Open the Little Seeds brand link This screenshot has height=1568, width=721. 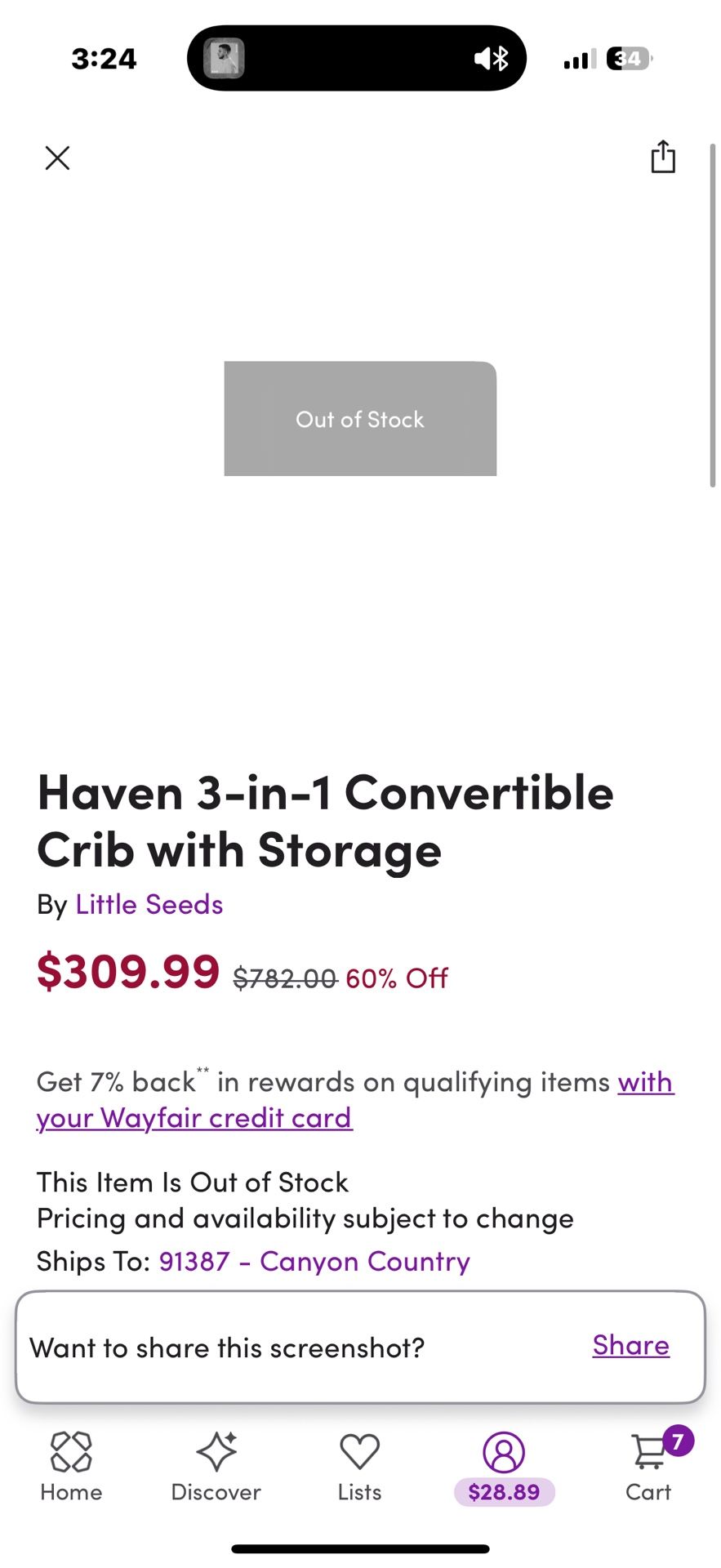click(x=149, y=904)
